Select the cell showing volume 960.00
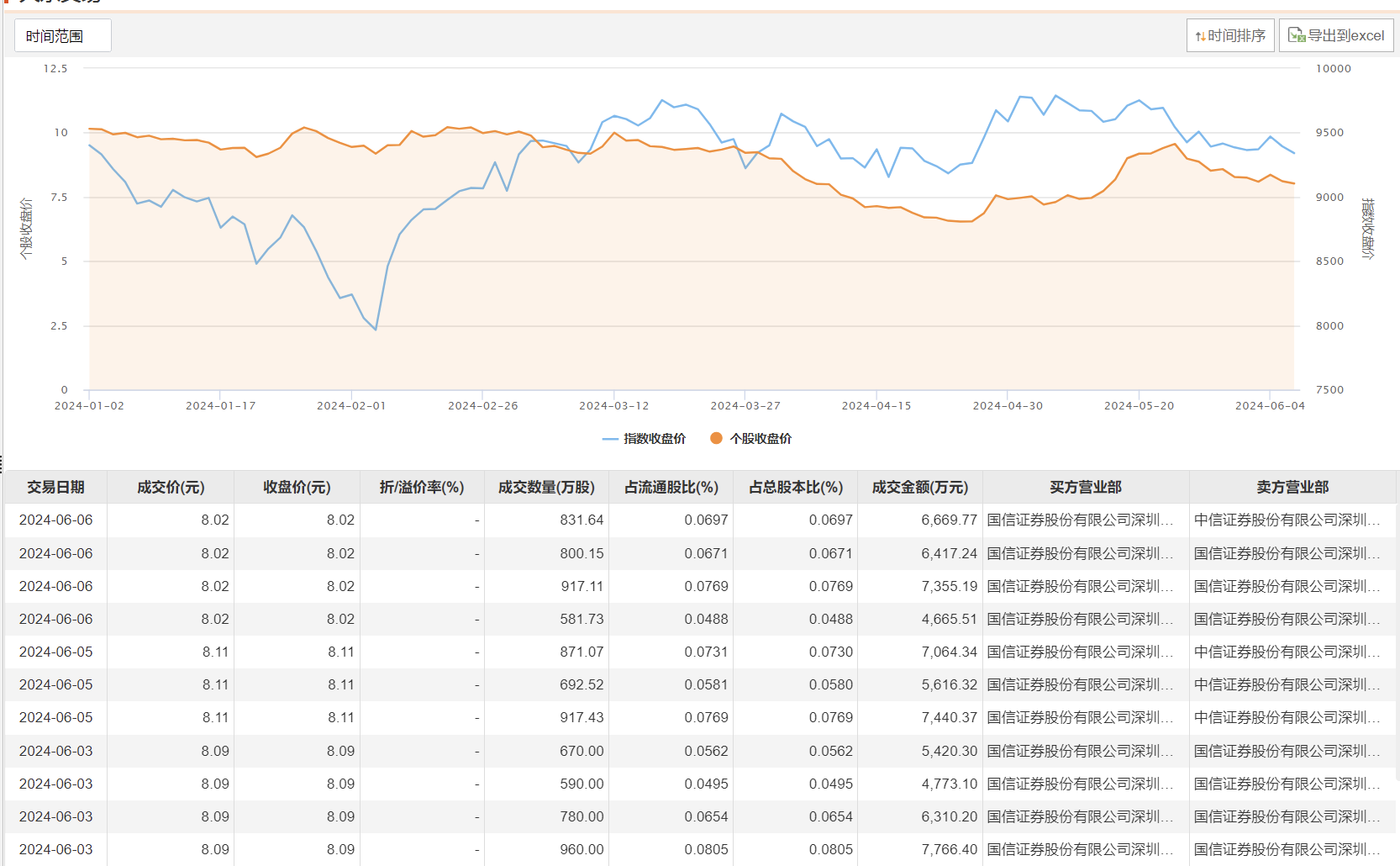Screen dimensions: 1400x866 (x=582, y=850)
